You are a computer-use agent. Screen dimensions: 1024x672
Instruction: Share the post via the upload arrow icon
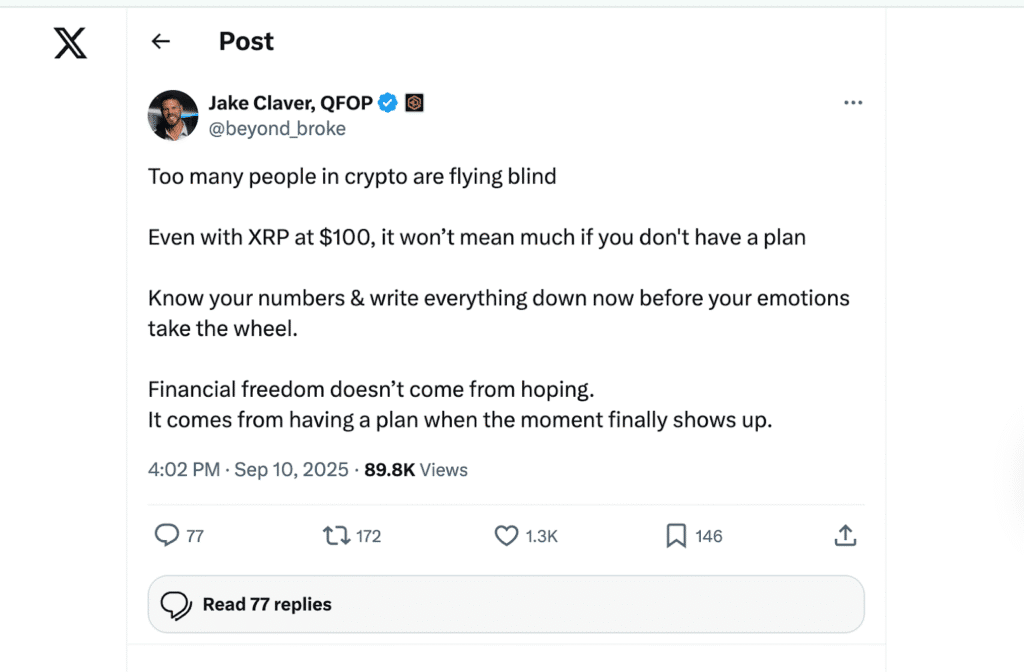(845, 536)
